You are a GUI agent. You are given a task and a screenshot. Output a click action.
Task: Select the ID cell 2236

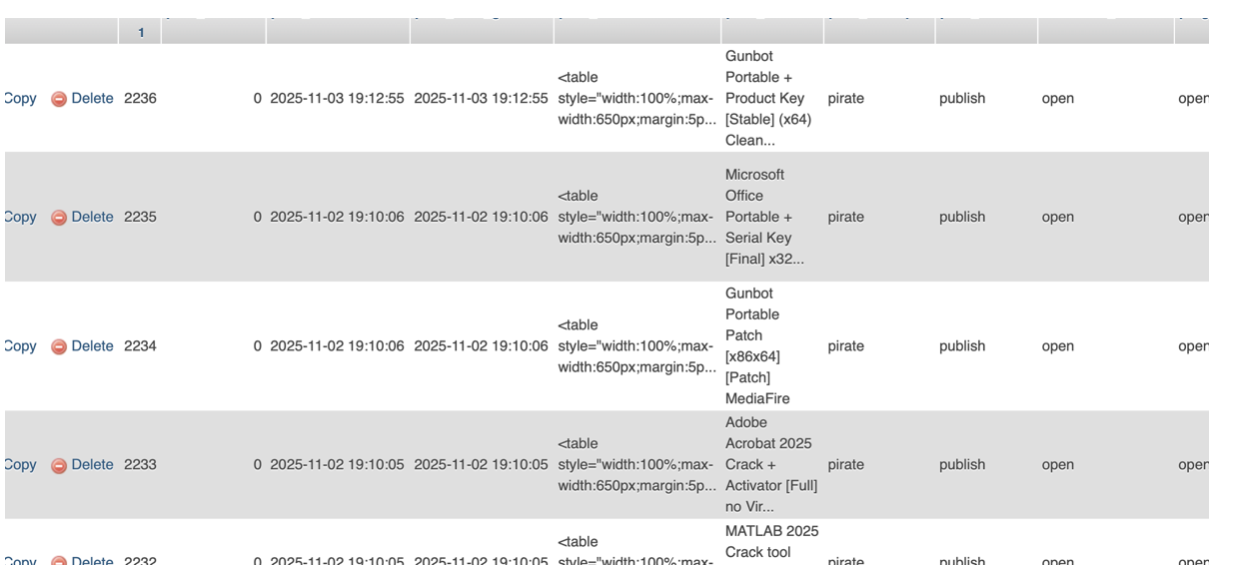[140, 99]
